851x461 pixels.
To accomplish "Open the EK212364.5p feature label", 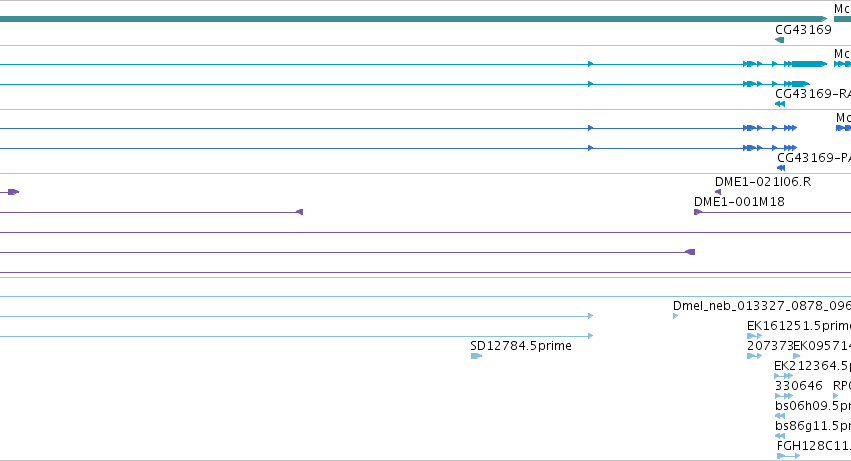I will tap(812, 366).
